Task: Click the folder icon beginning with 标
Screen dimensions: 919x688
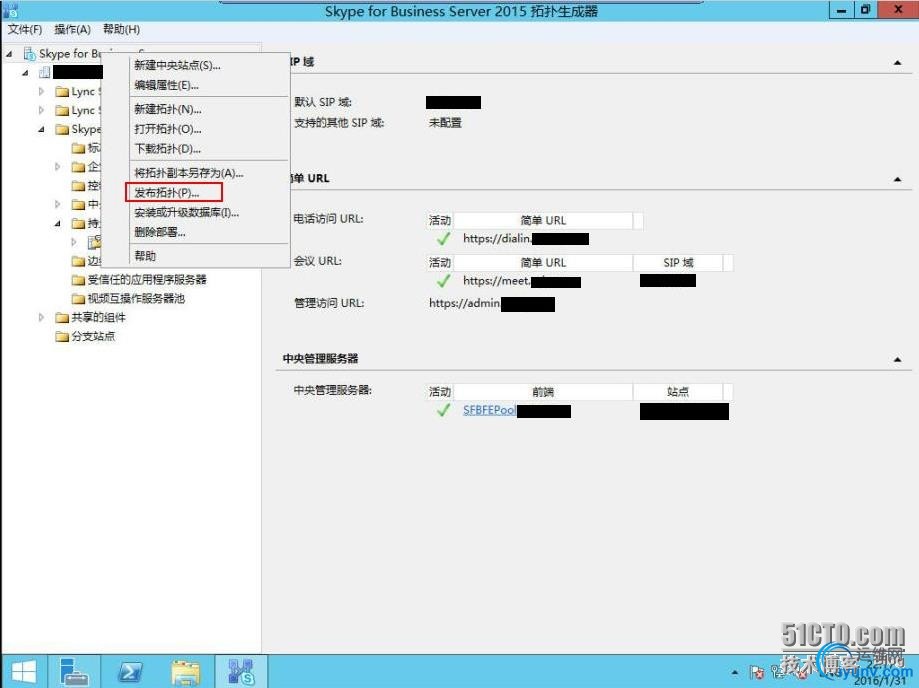Action: tap(78, 148)
